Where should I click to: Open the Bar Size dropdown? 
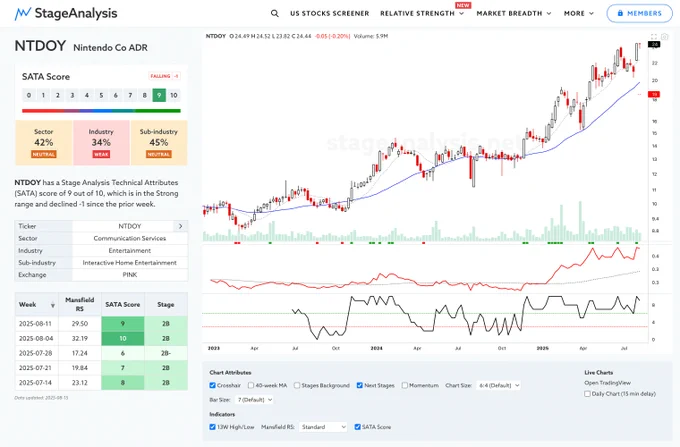pos(254,399)
